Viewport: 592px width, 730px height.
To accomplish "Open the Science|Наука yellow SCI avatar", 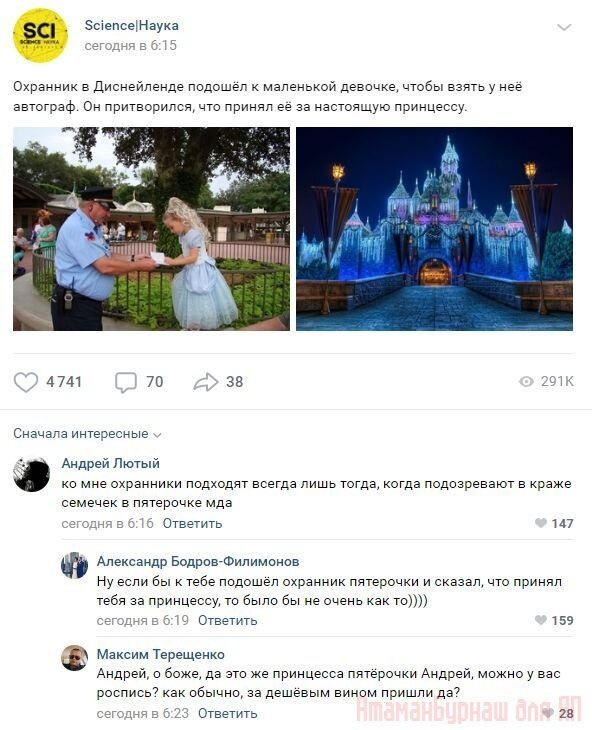I will [x=40, y=35].
